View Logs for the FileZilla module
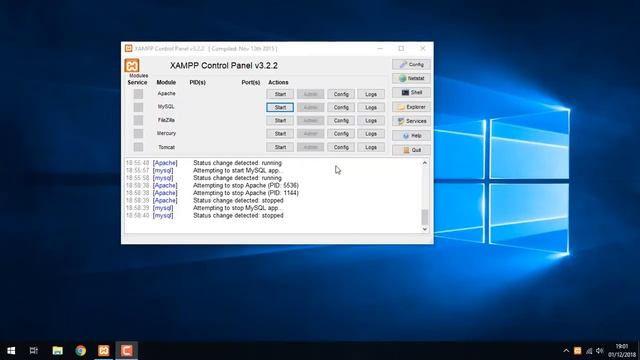The width and height of the screenshot is (640, 360). [x=371, y=120]
